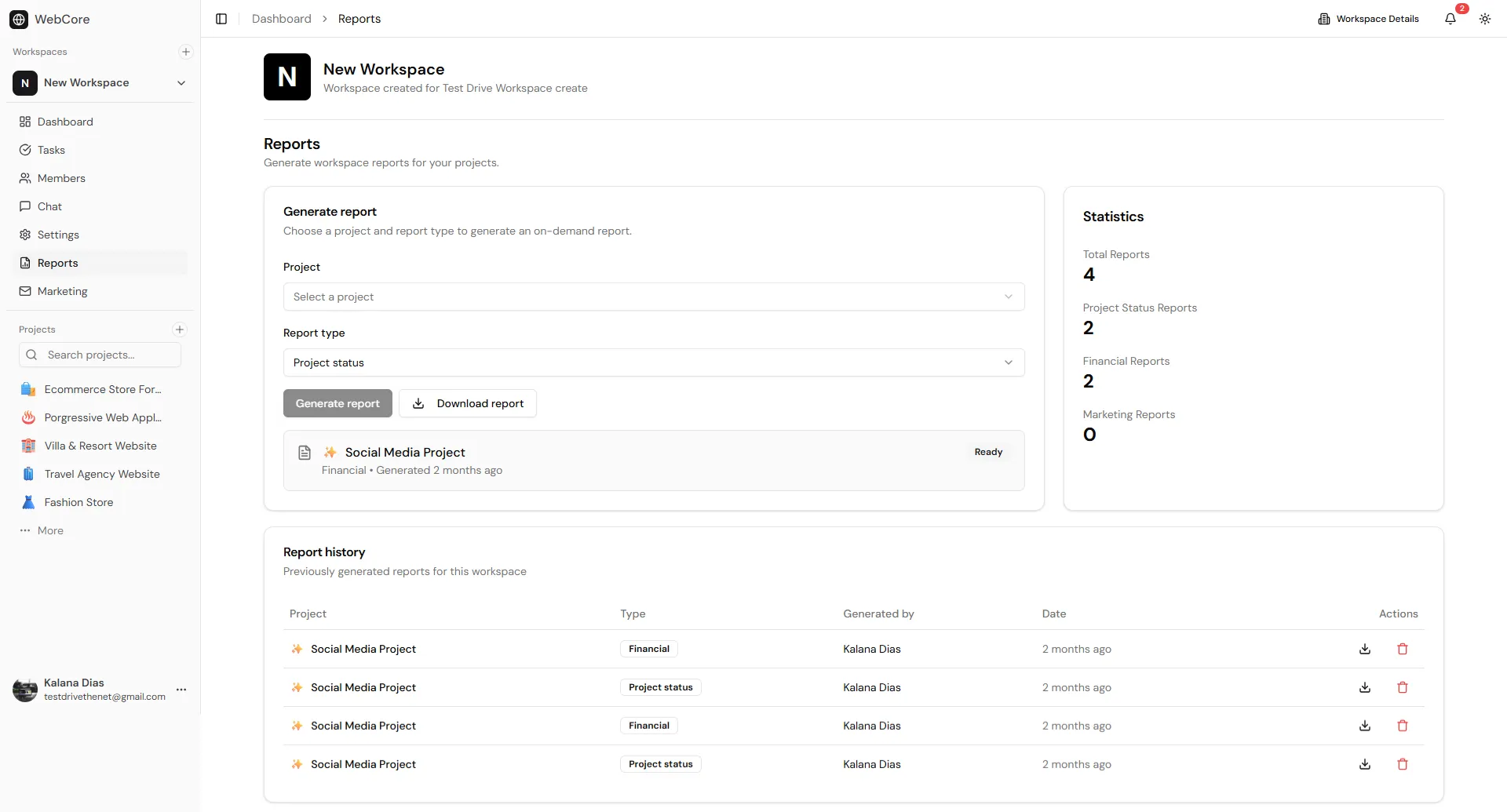Open the Marketing section in sidebar
The image size is (1507, 812).
(62, 291)
